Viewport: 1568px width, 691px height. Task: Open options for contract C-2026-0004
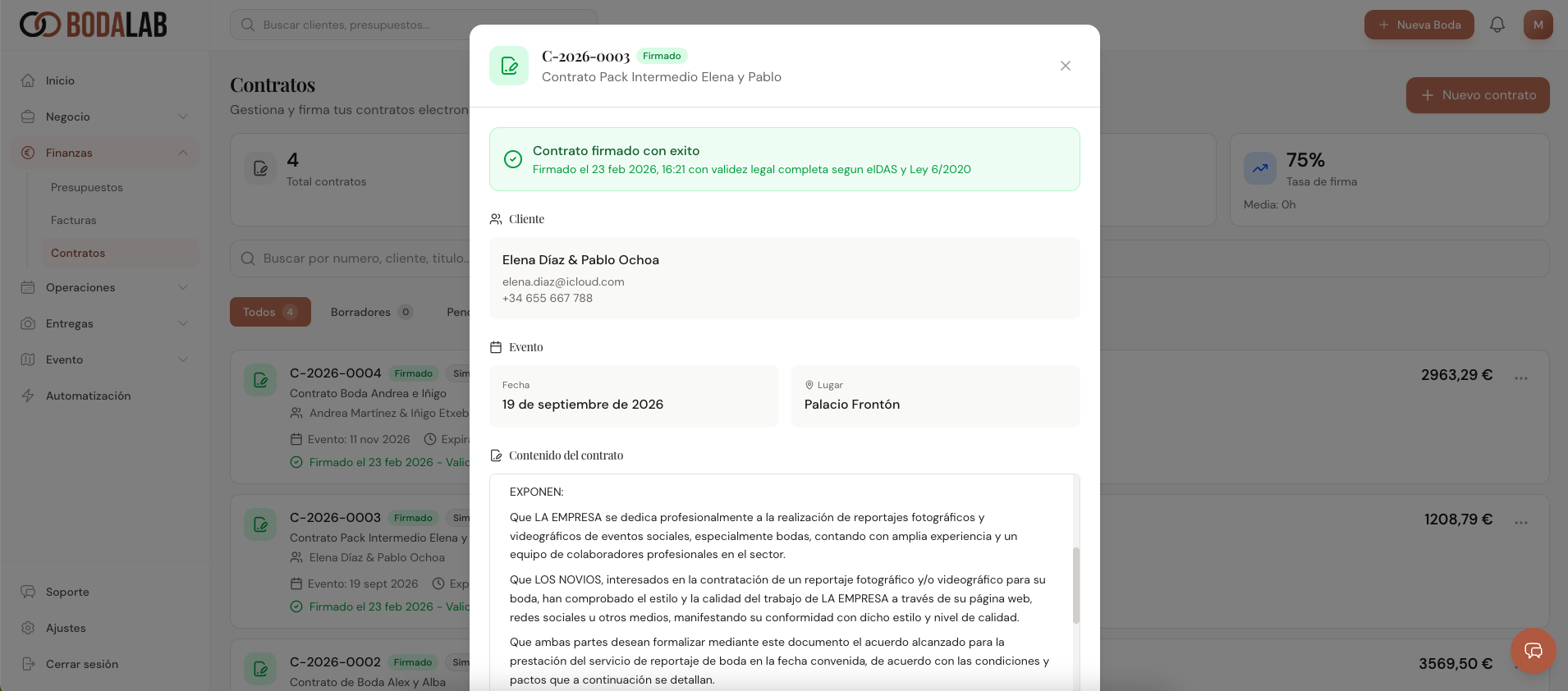tap(1521, 378)
